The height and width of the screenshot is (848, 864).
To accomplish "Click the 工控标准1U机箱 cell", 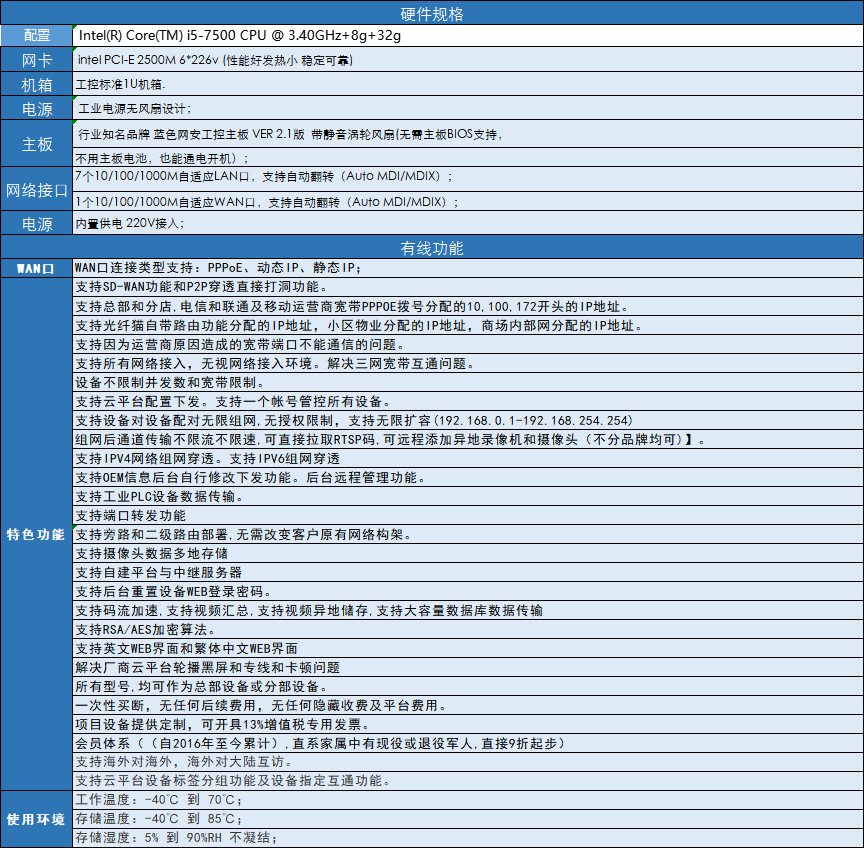I will coord(468,84).
